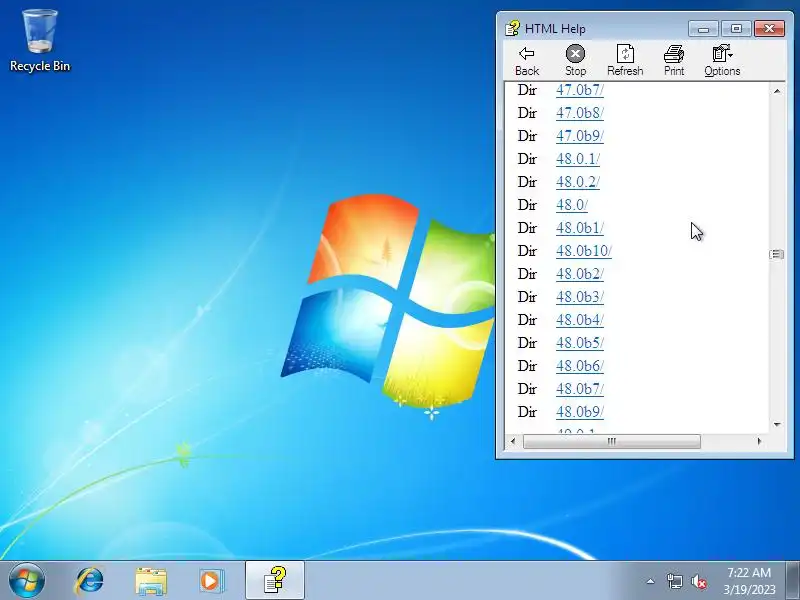Open the network status tray icon
The image size is (800, 600).
674,581
